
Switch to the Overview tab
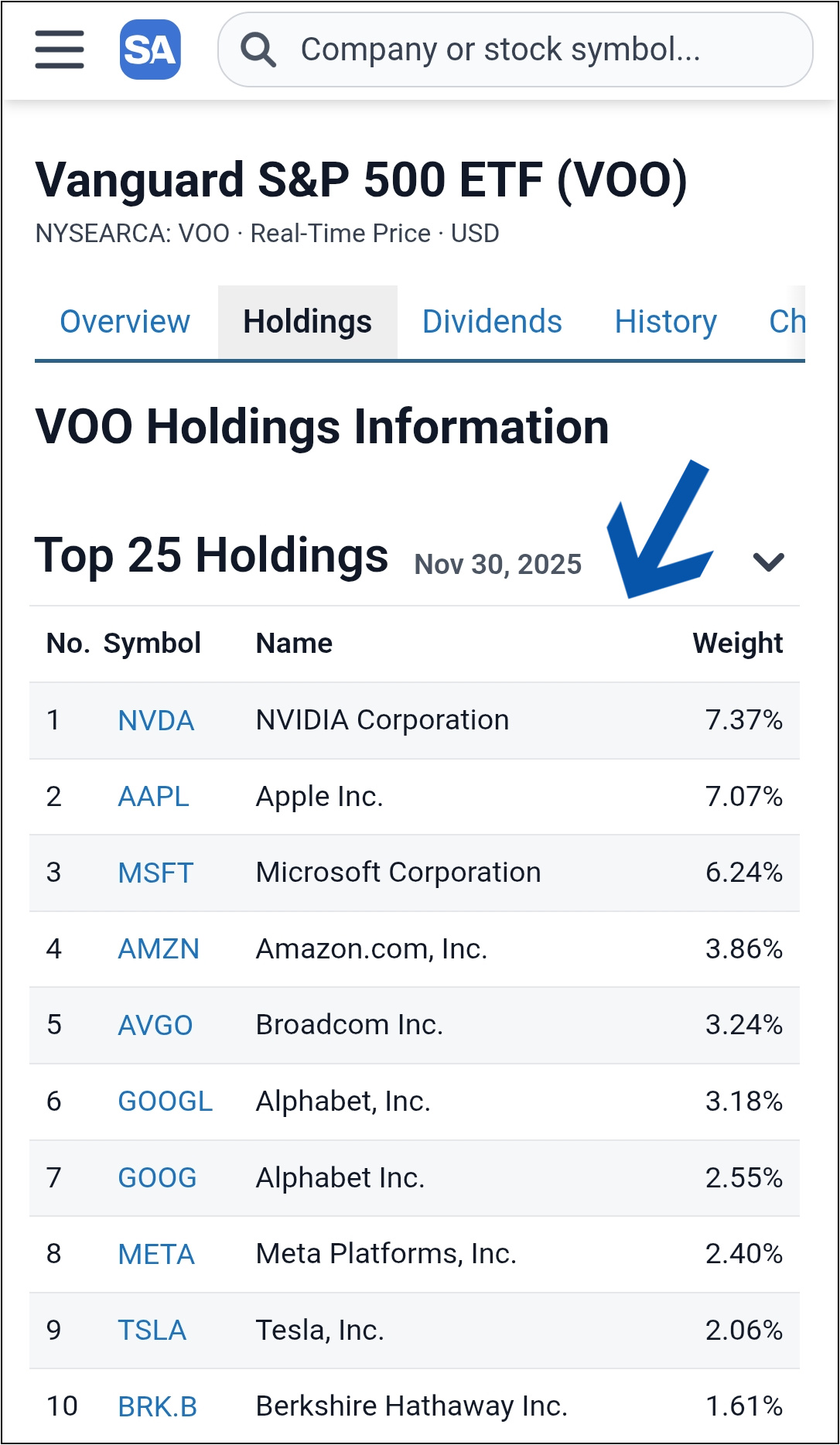[125, 322]
